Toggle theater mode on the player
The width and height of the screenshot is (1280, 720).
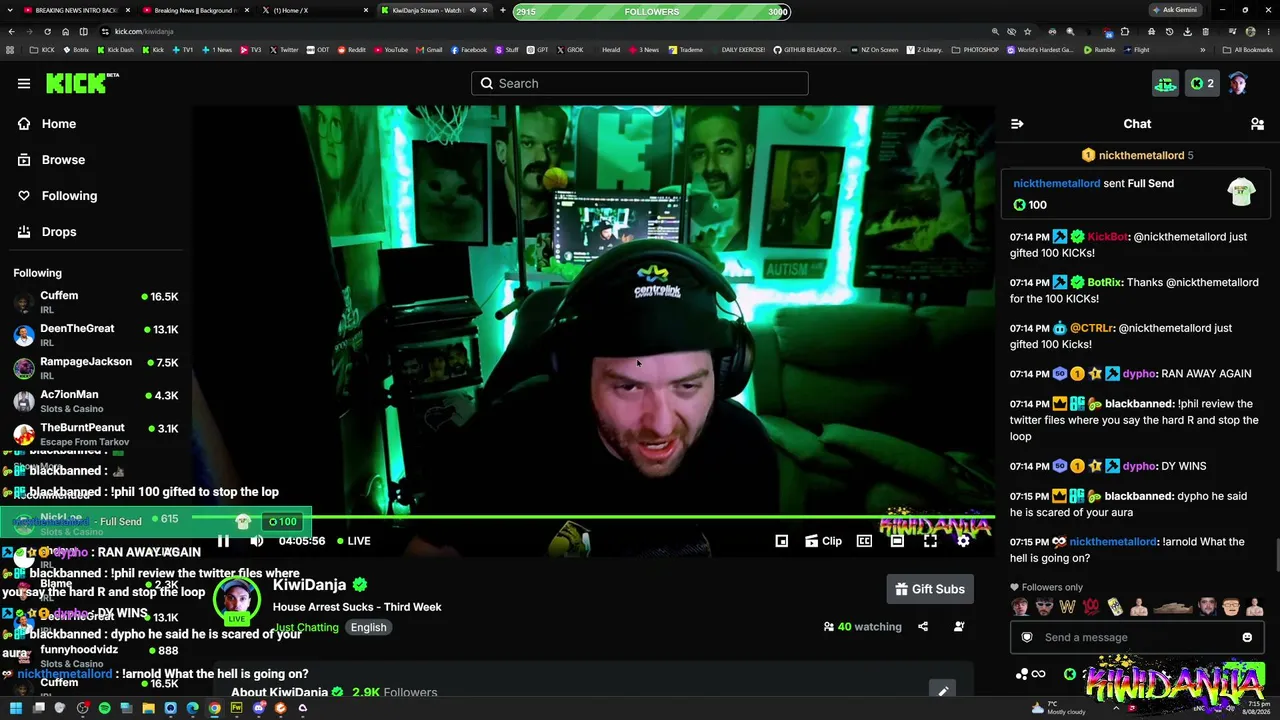point(897,541)
